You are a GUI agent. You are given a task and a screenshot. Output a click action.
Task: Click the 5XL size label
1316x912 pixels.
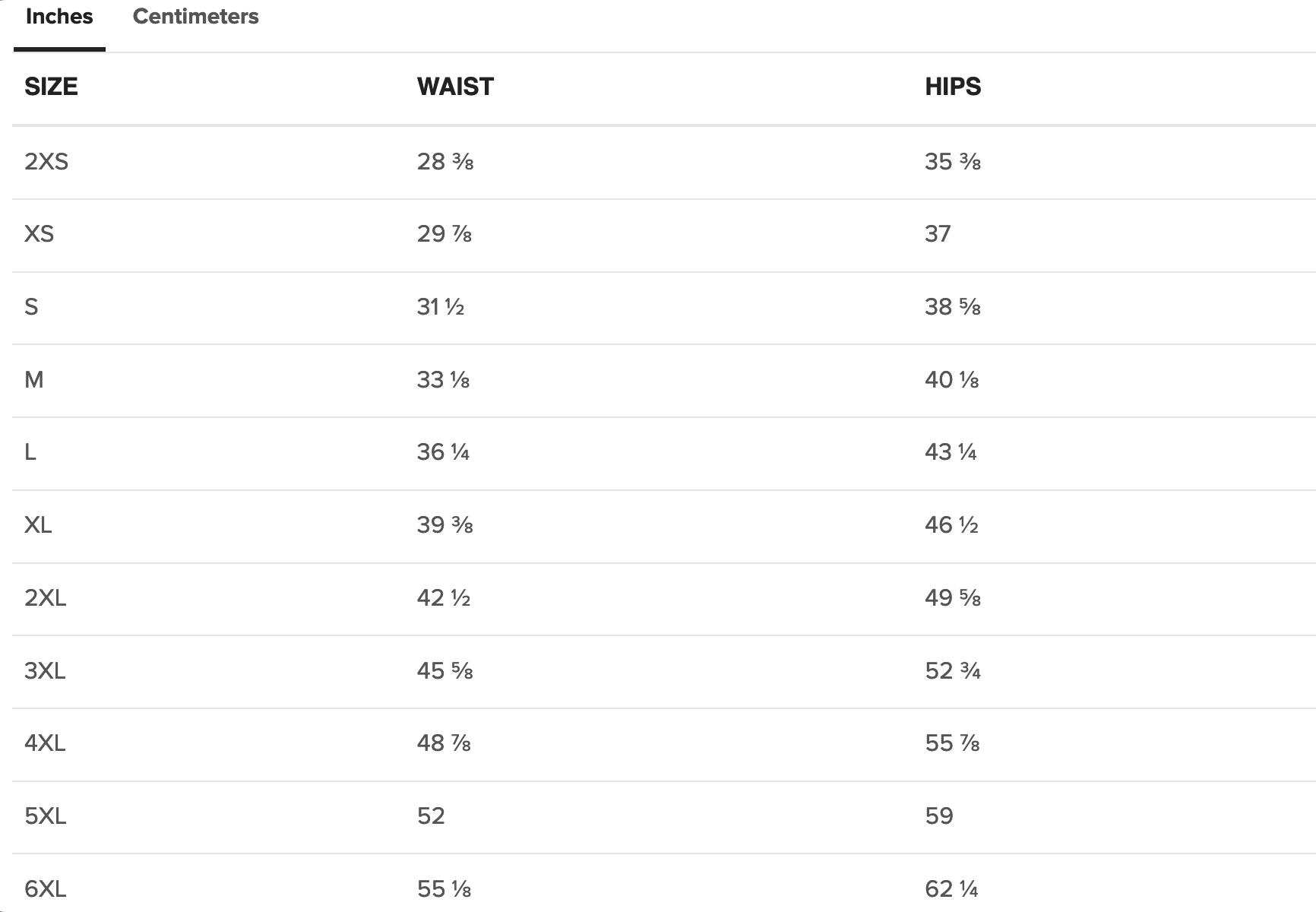pos(46,816)
